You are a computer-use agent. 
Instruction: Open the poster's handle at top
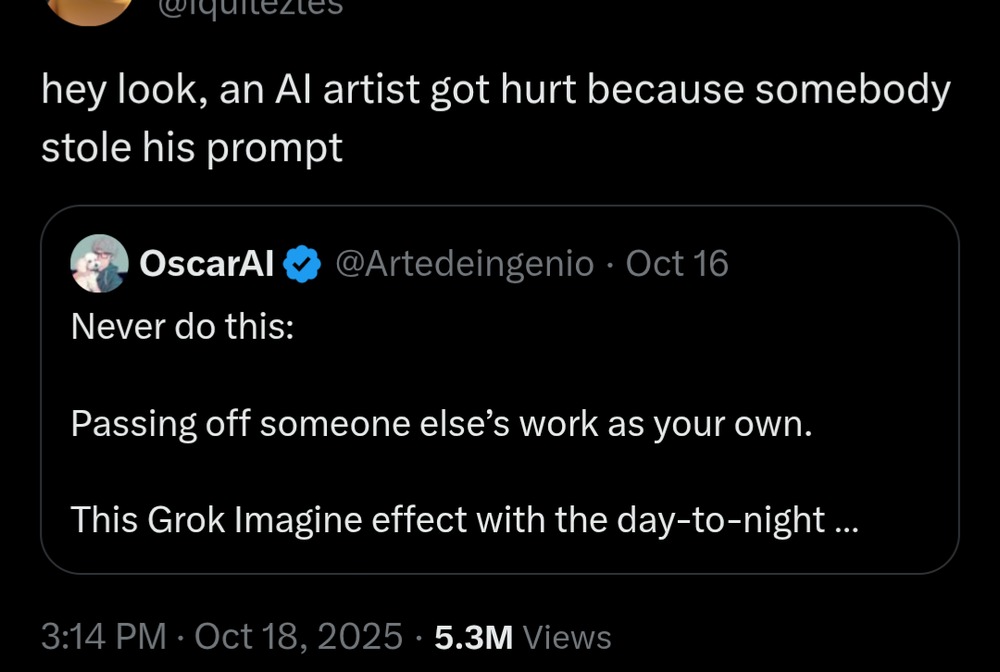pyautogui.click(x=249, y=6)
